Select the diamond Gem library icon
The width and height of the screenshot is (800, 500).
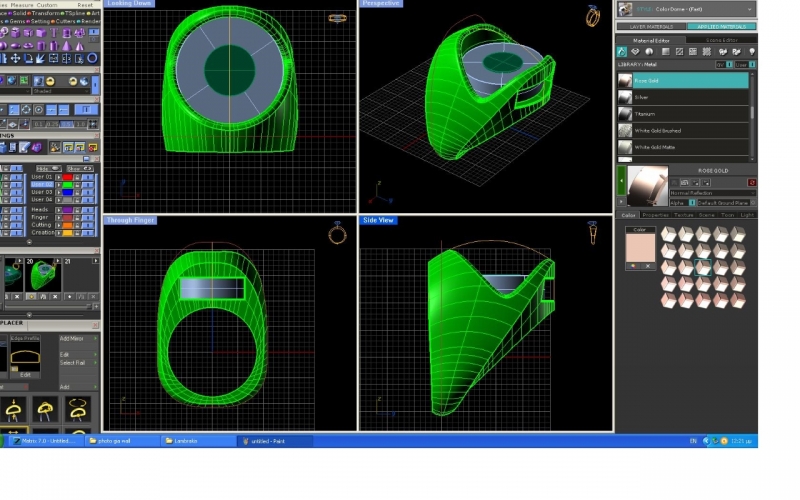coord(635,52)
